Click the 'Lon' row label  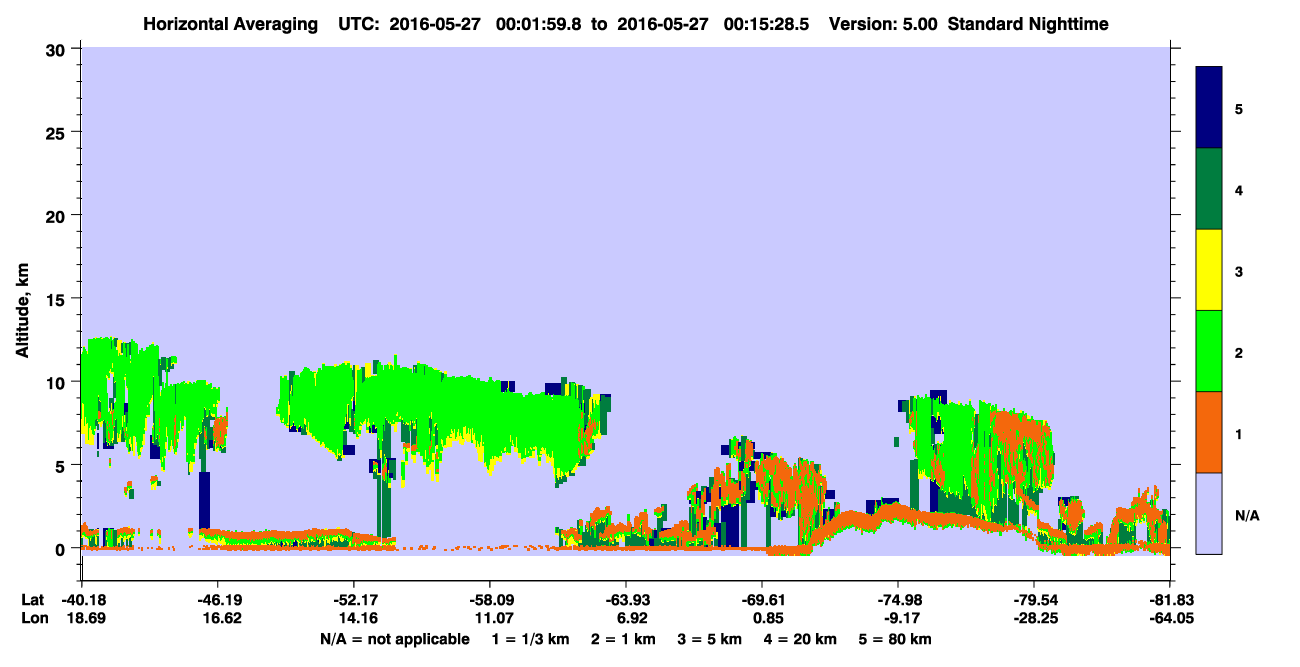(x=34, y=619)
